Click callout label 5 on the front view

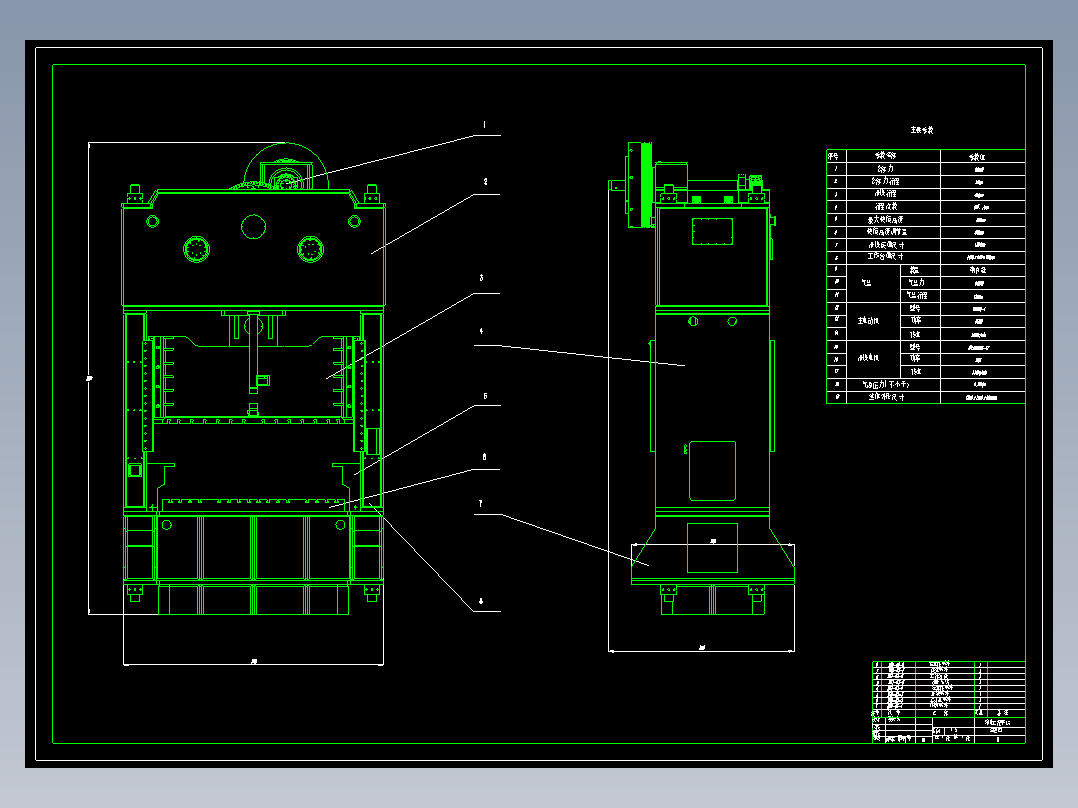[x=485, y=396]
